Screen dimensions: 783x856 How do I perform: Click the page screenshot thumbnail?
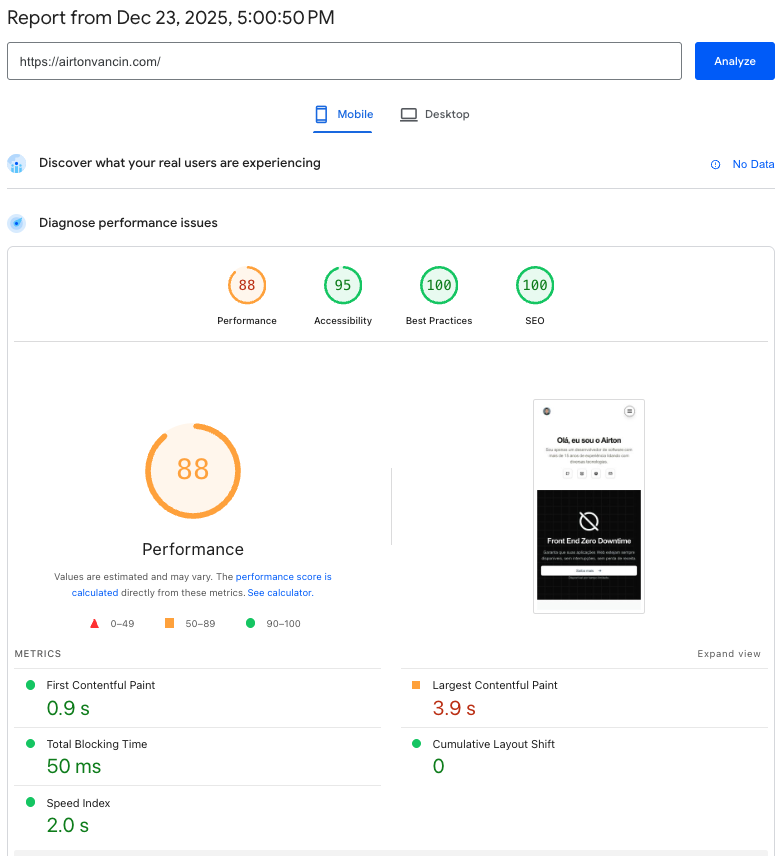coord(588,505)
